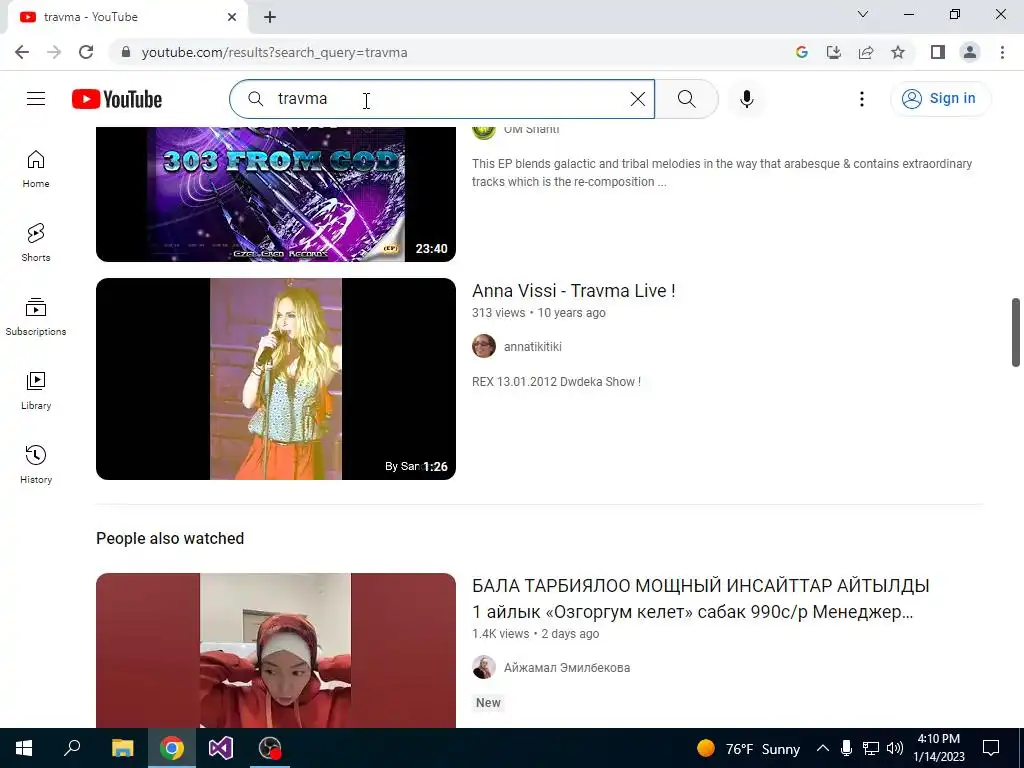Viewport: 1024px width, 768px height.
Task: Click the tray microphone icon
Action: click(846, 748)
